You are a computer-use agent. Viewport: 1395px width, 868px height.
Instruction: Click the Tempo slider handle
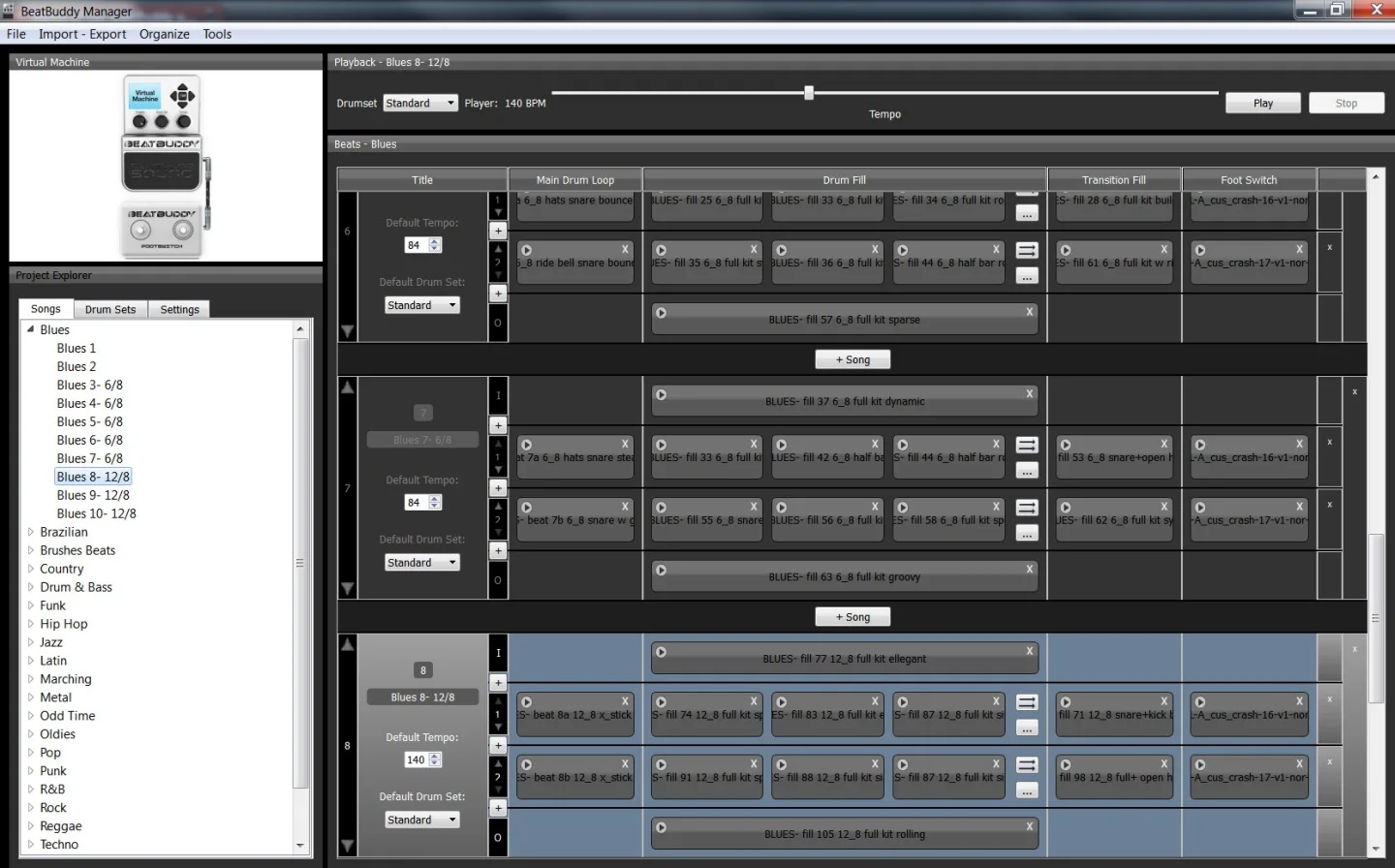pos(809,93)
